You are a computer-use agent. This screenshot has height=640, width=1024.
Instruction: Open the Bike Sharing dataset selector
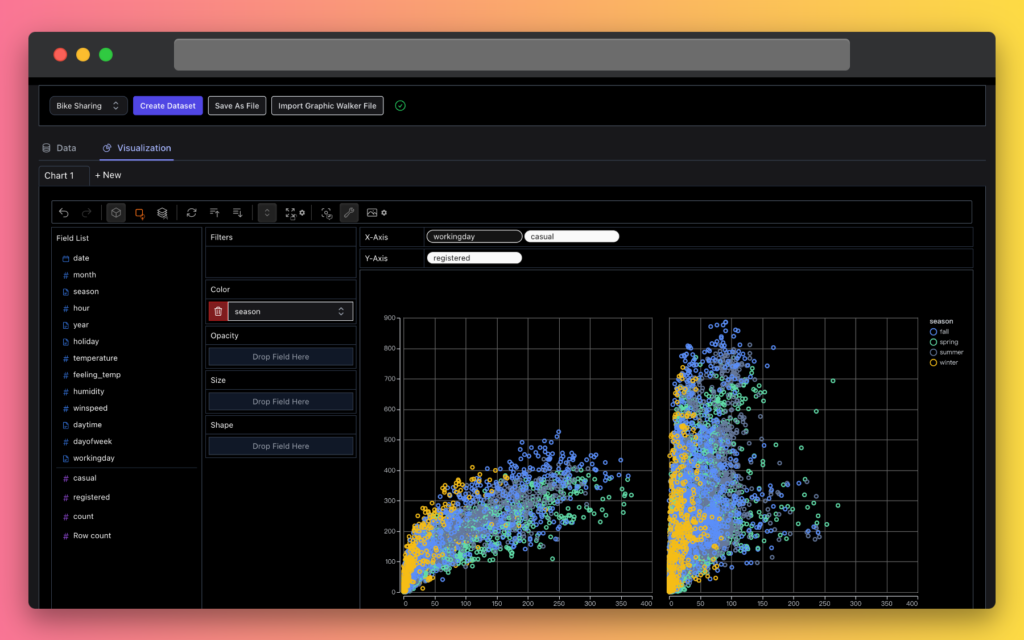tap(88, 106)
